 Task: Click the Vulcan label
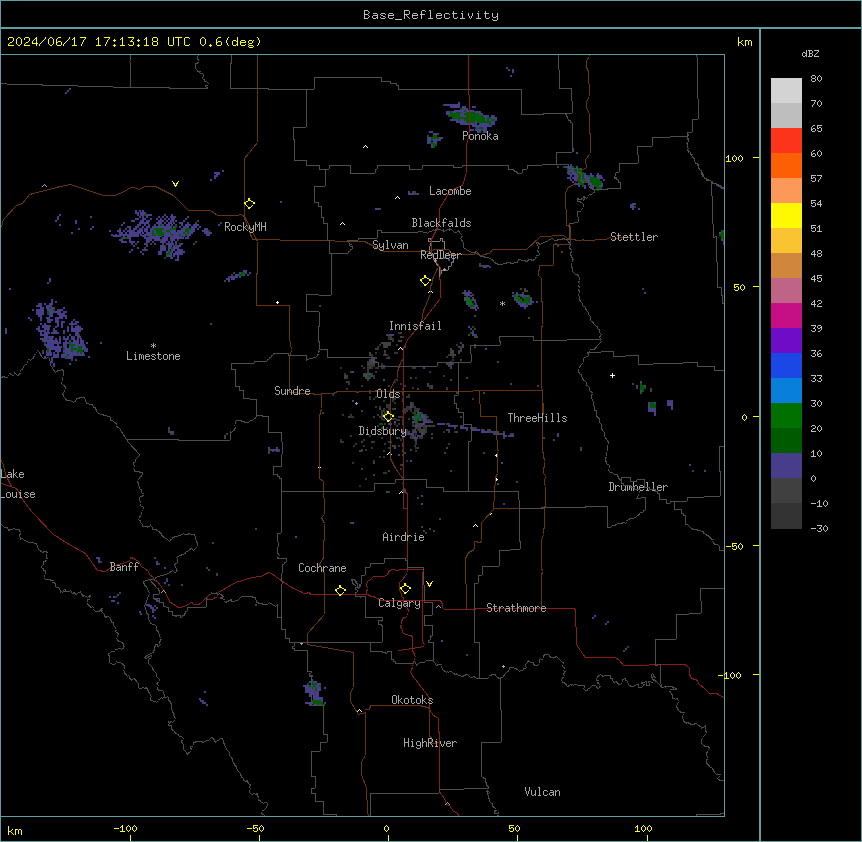click(543, 792)
